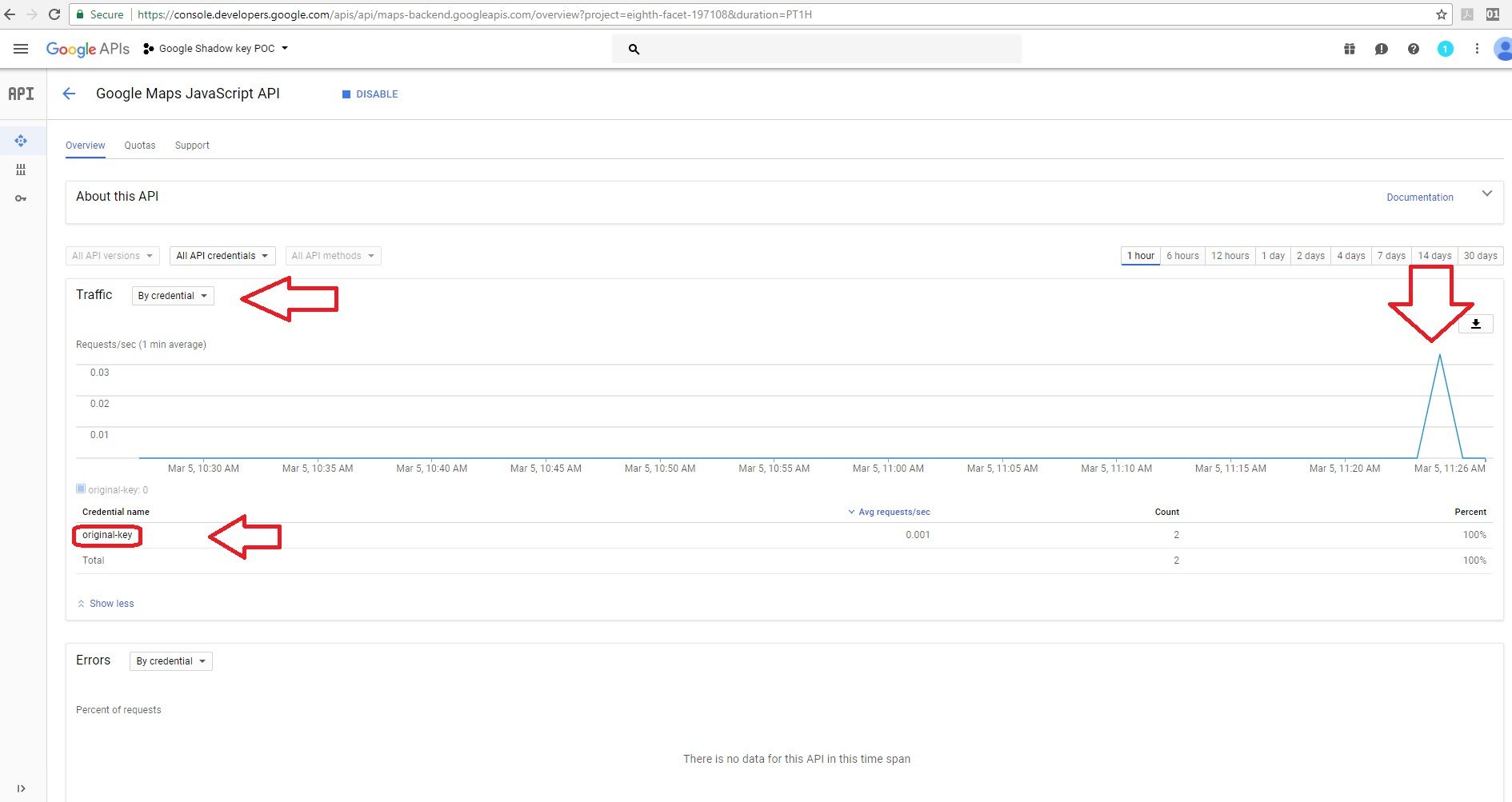Click the Credential name column header
The width and height of the screenshot is (1512, 802).
(115, 512)
